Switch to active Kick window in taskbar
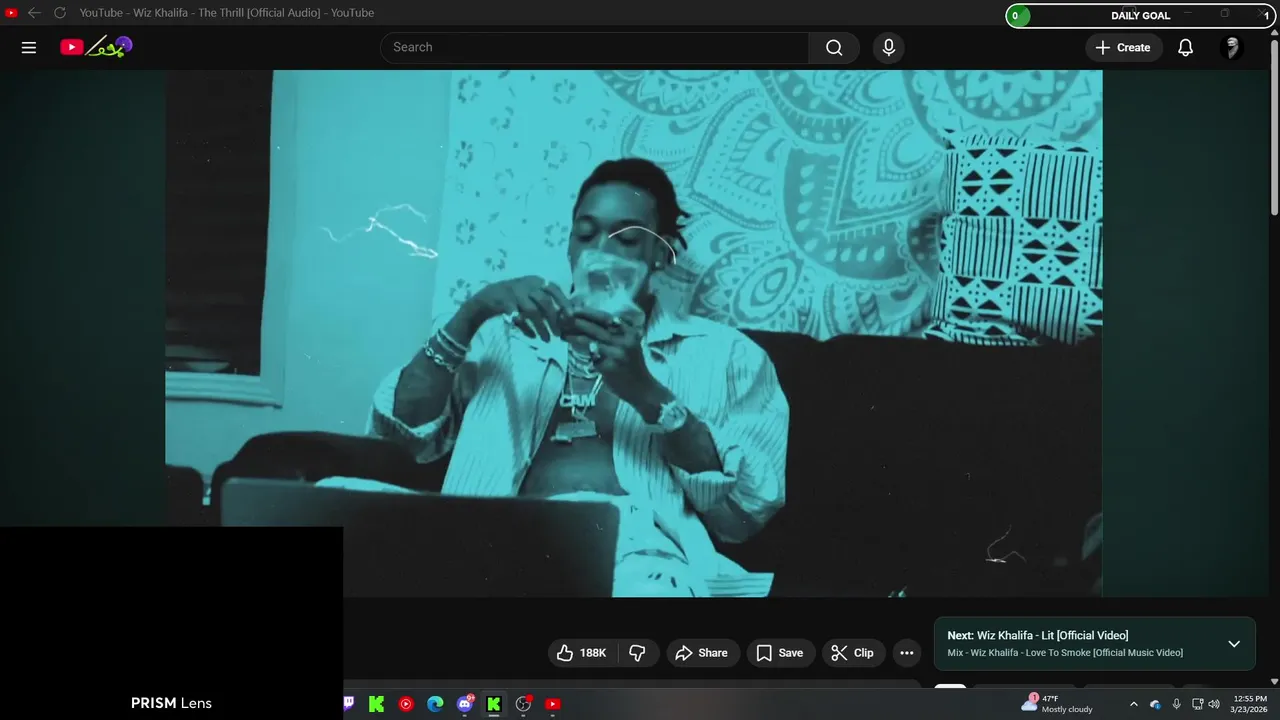The image size is (1280, 720). [x=493, y=704]
